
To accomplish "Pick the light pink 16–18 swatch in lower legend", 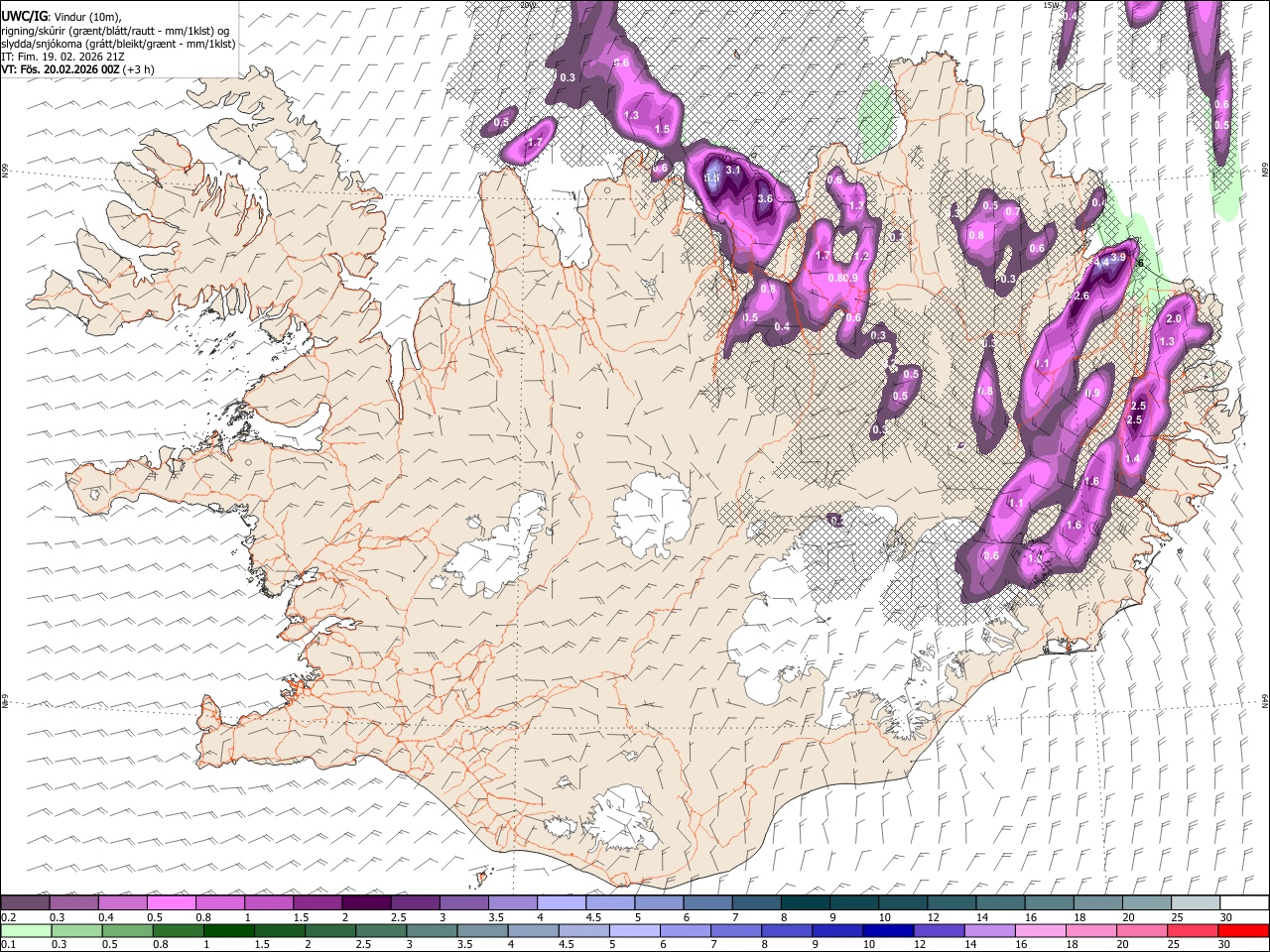I will 1039,930.
